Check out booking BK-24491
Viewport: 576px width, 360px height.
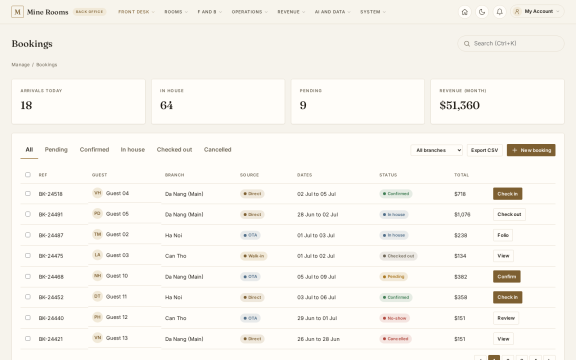coord(509,215)
